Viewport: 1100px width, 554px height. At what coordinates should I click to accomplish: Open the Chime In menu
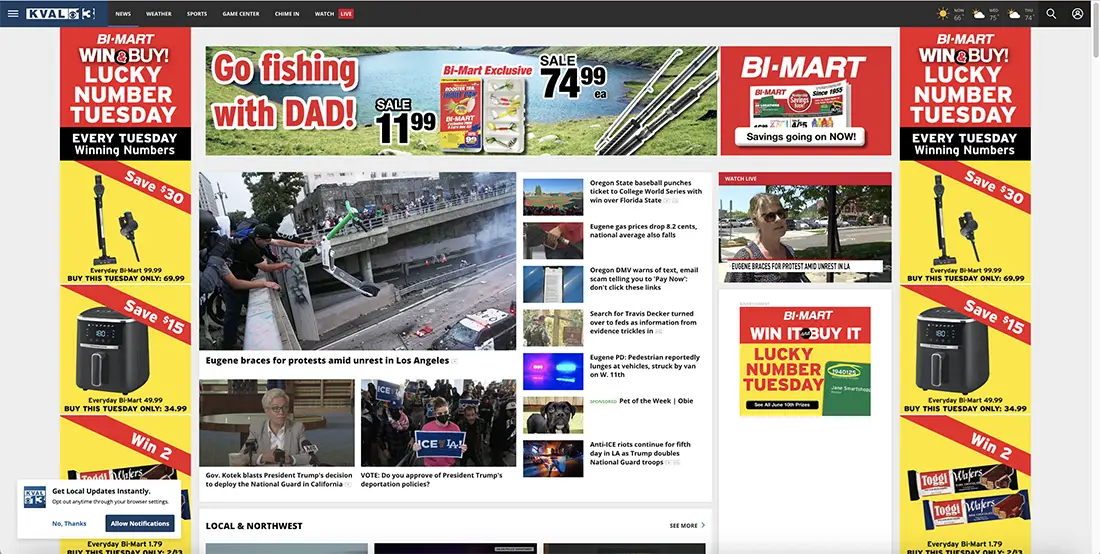point(286,13)
